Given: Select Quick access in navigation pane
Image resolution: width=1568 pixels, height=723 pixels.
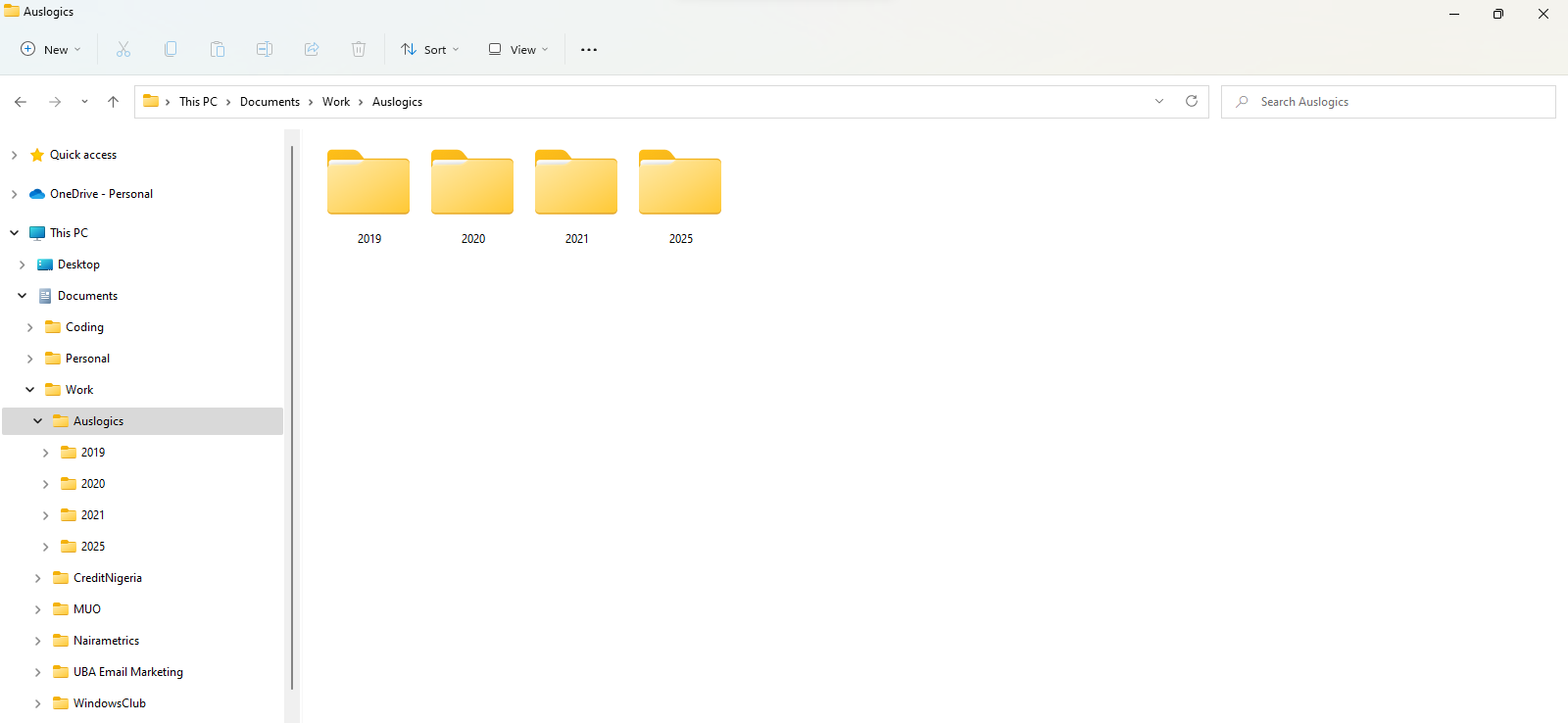Looking at the screenshot, I should (83, 155).
